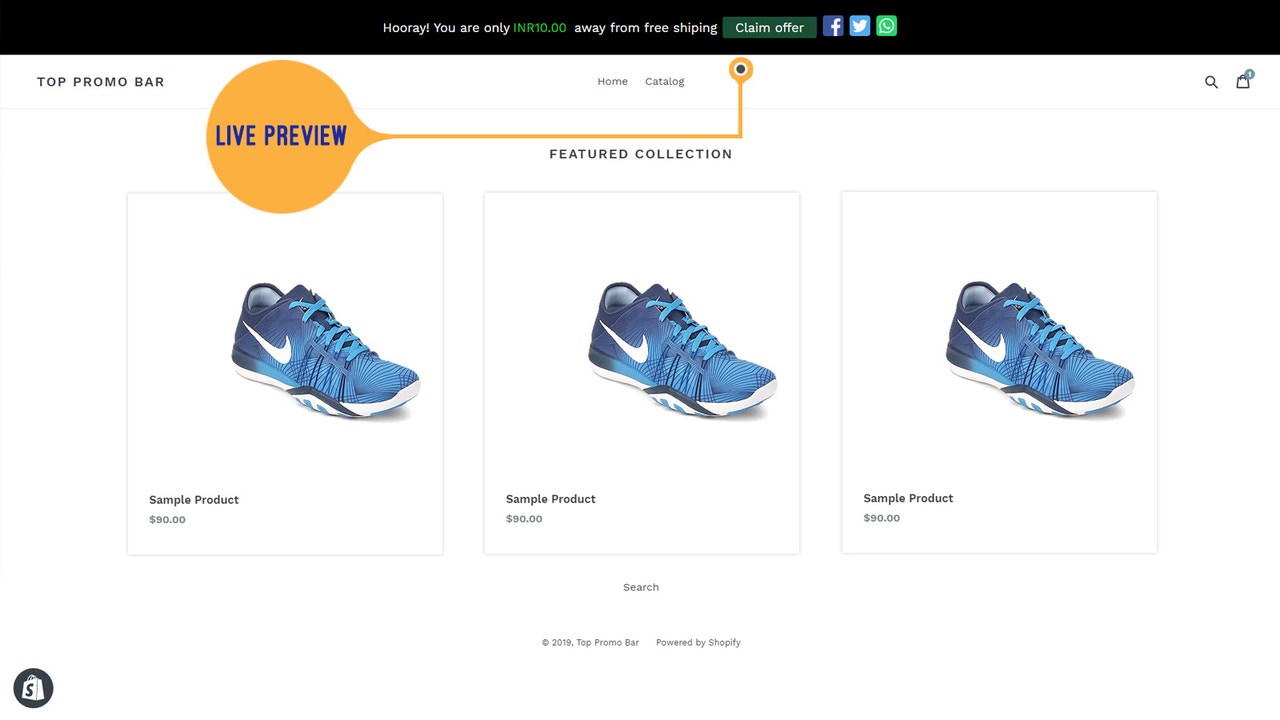Open the middle Sample Product shoe image
This screenshot has width=1280, height=720.
(x=683, y=350)
